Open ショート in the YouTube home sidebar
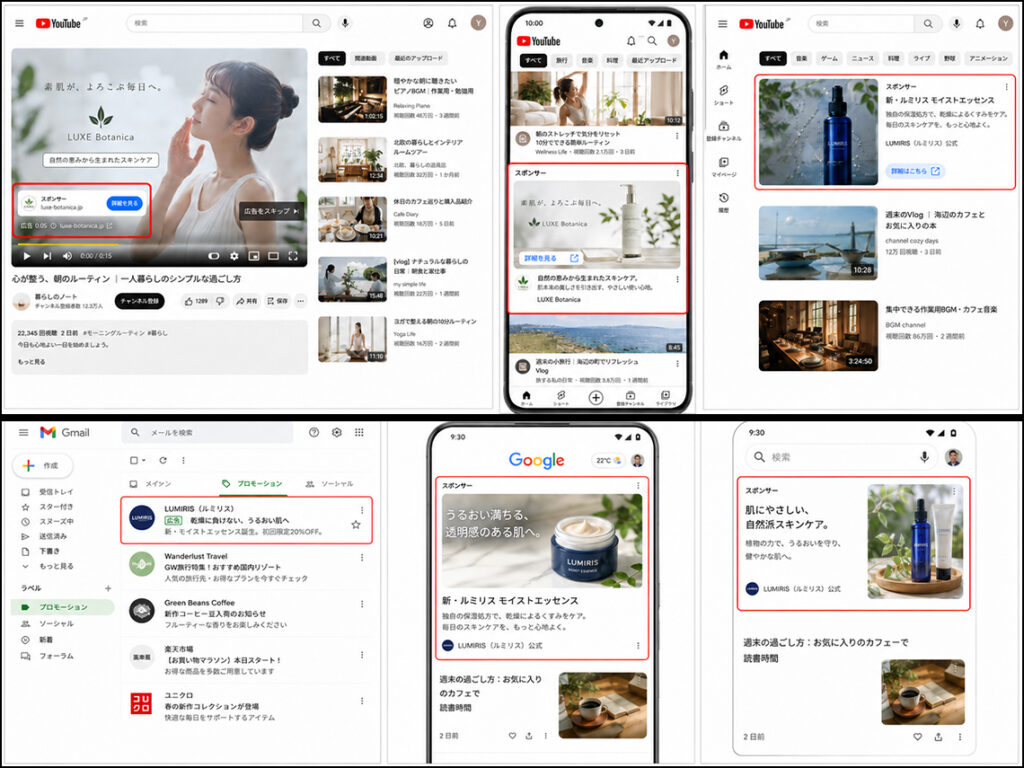 pyautogui.click(x=724, y=94)
